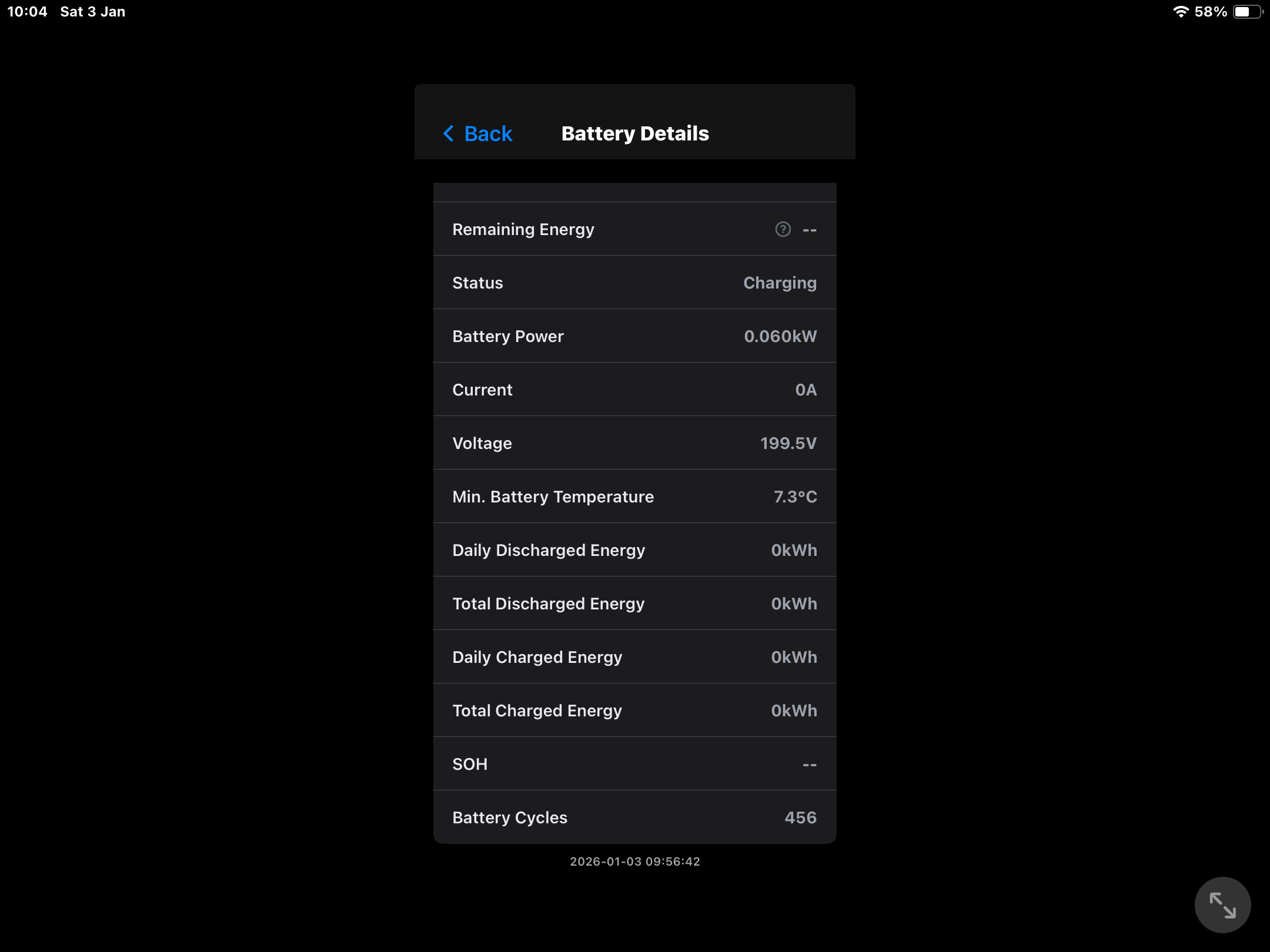Tap the 10:04 clock in status bar
This screenshot has width=1270, height=952.
(x=27, y=12)
